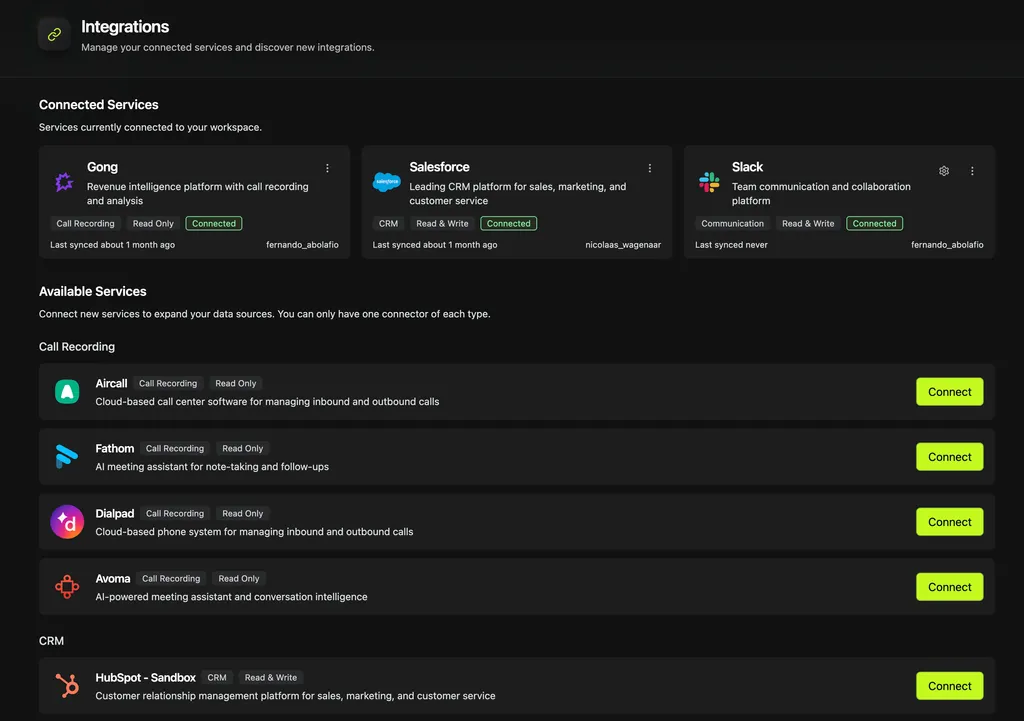Click the Gong logo icon
This screenshot has height=721, width=1024.
[65, 182]
